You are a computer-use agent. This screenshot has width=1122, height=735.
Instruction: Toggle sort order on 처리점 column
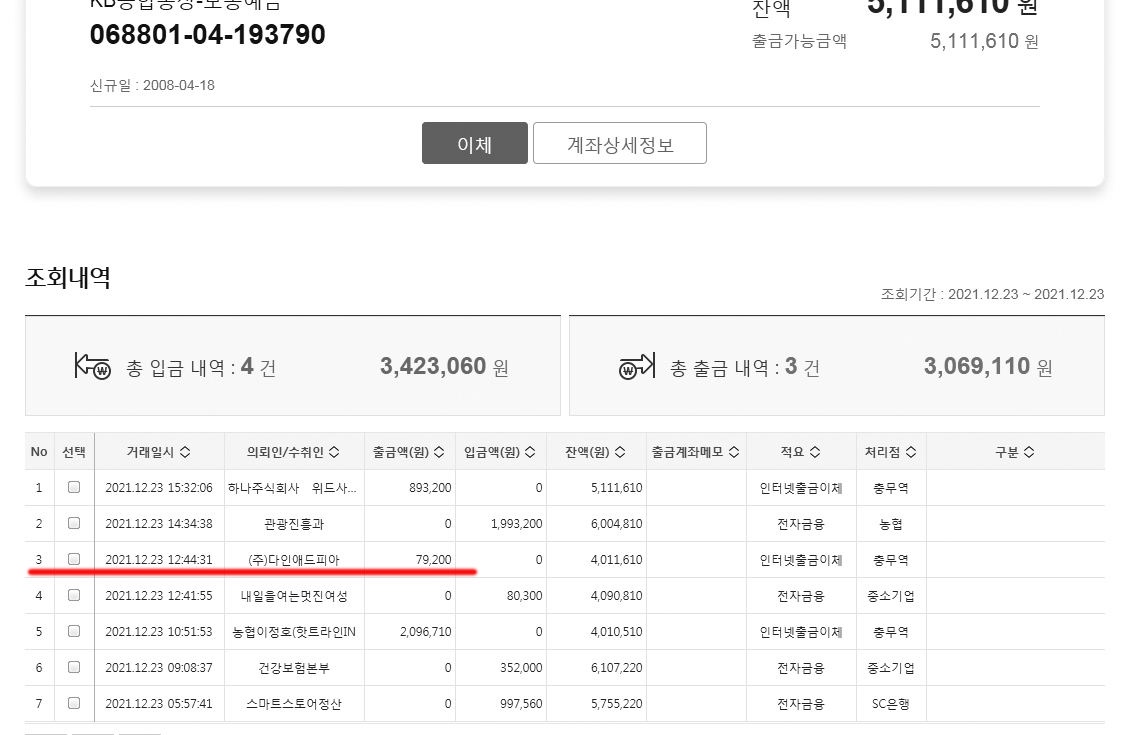[x=911, y=452]
